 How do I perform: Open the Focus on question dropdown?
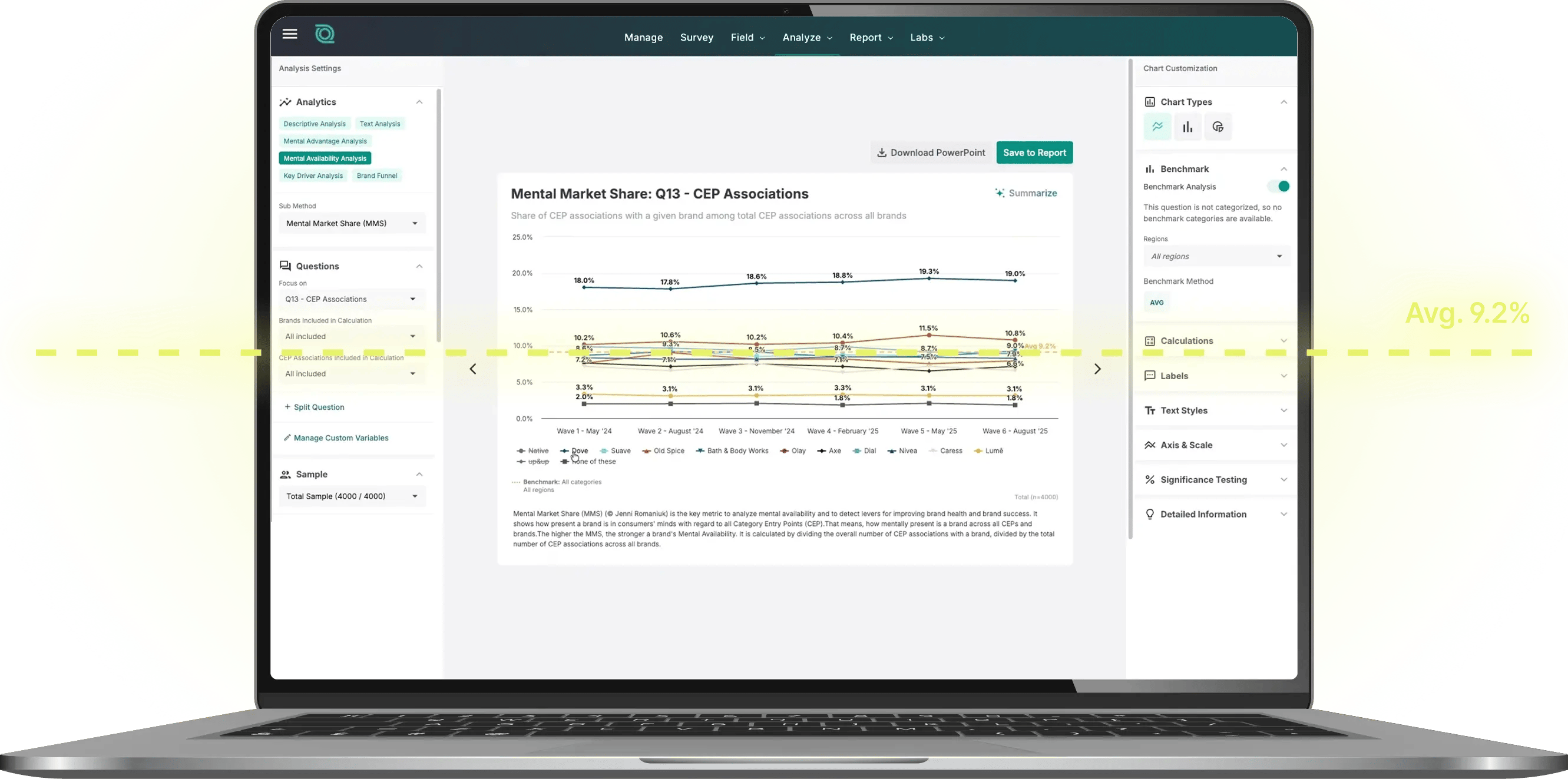coord(352,299)
